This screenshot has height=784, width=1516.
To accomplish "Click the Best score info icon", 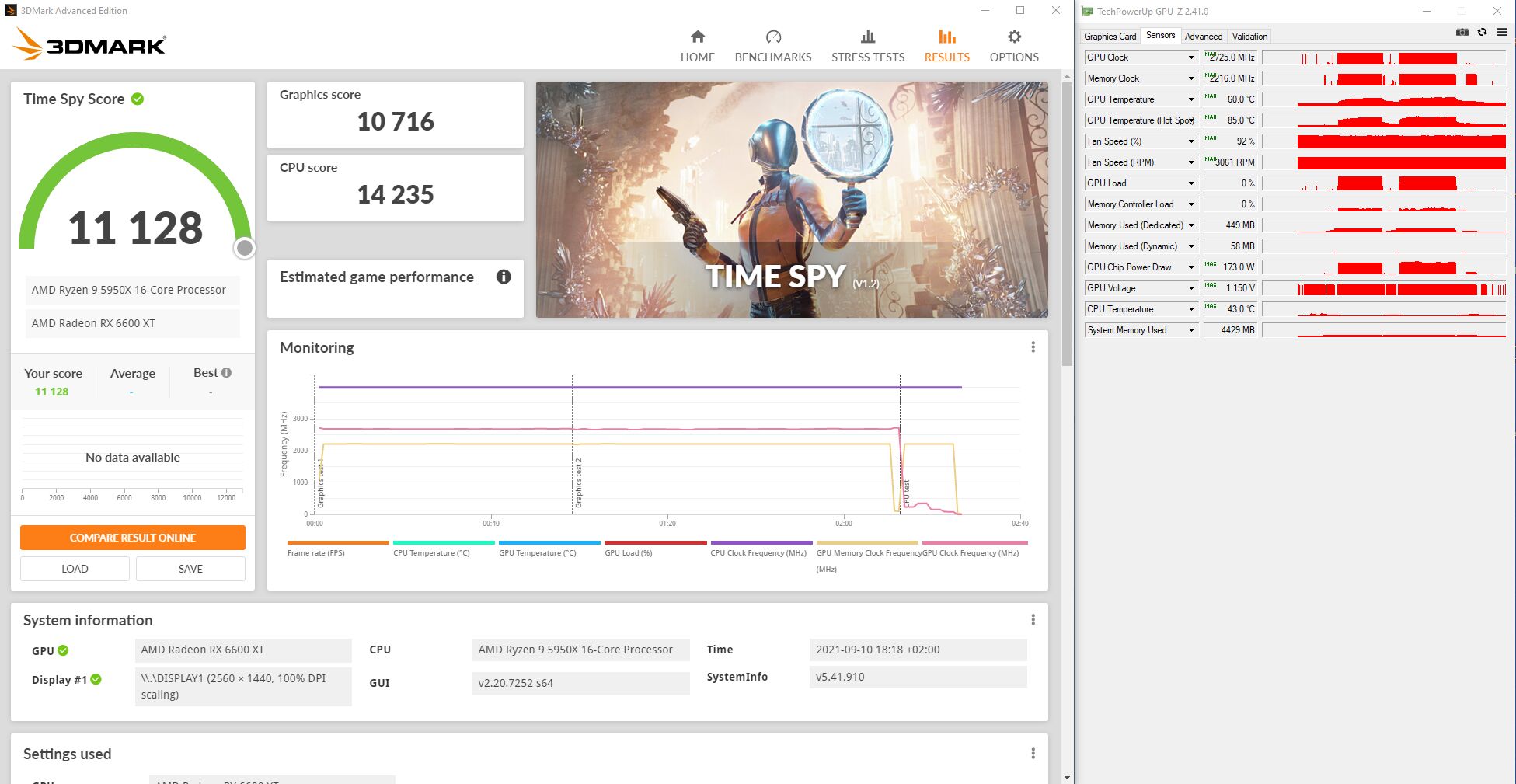I will click(227, 373).
